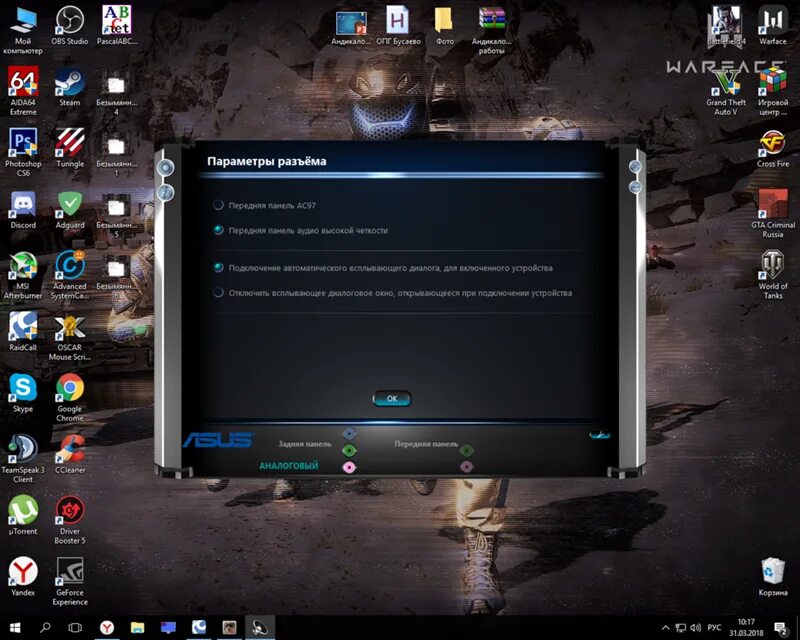Enable automatic popup dialog for plugged-in device
The width and height of the screenshot is (800, 640).
coord(218,267)
